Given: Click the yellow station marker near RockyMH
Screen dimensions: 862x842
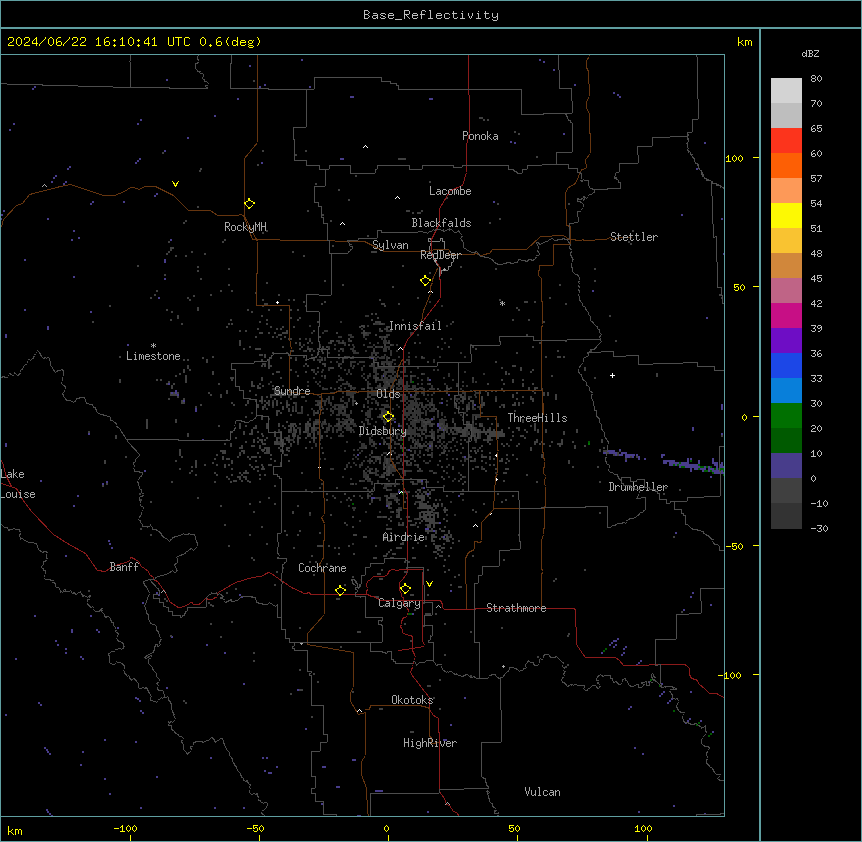Looking at the screenshot, I should (249, 203).
